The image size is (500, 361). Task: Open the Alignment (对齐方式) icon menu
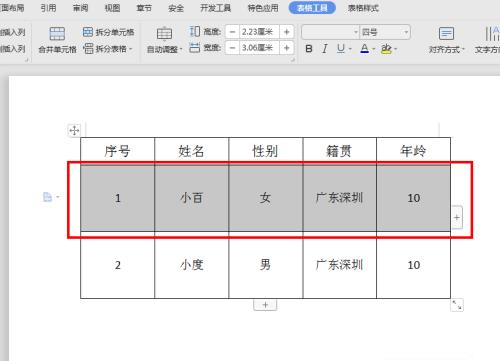446,34
